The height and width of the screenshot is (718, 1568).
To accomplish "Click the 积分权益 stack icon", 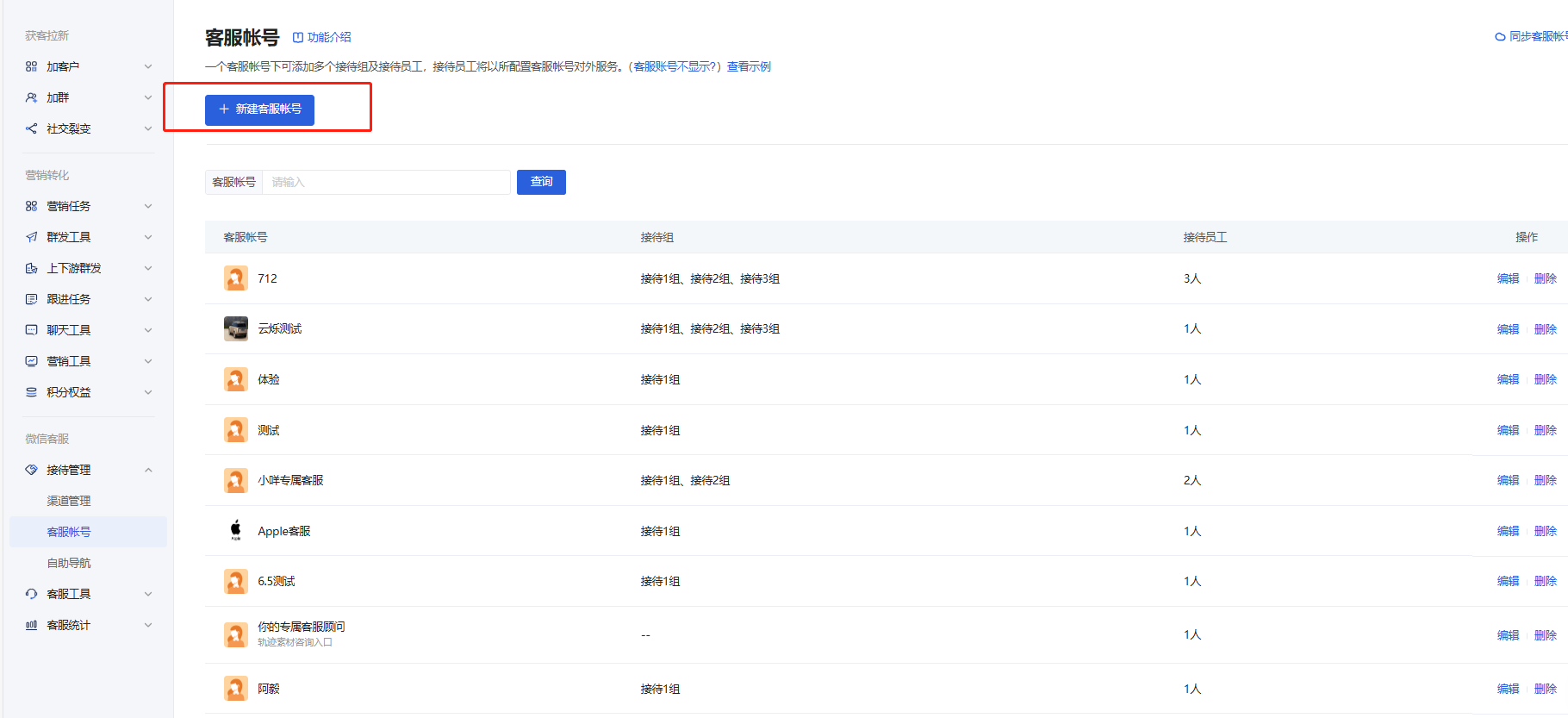I will (31, 392).
